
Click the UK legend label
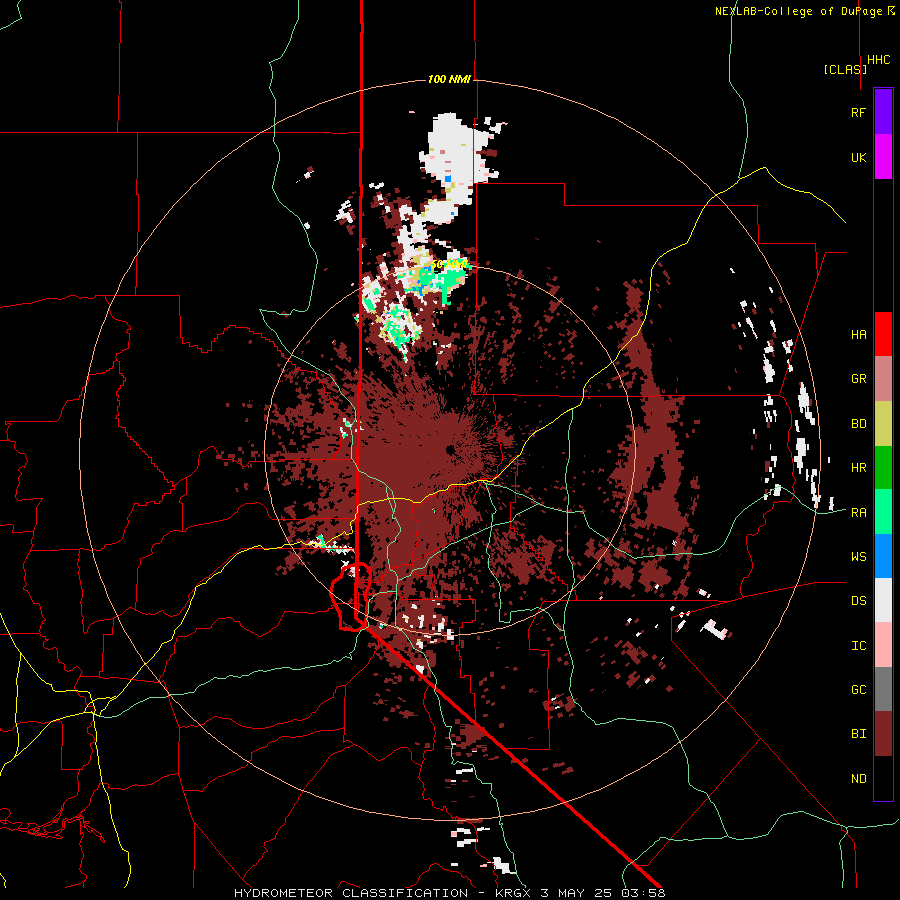click(x=859, y=157)
